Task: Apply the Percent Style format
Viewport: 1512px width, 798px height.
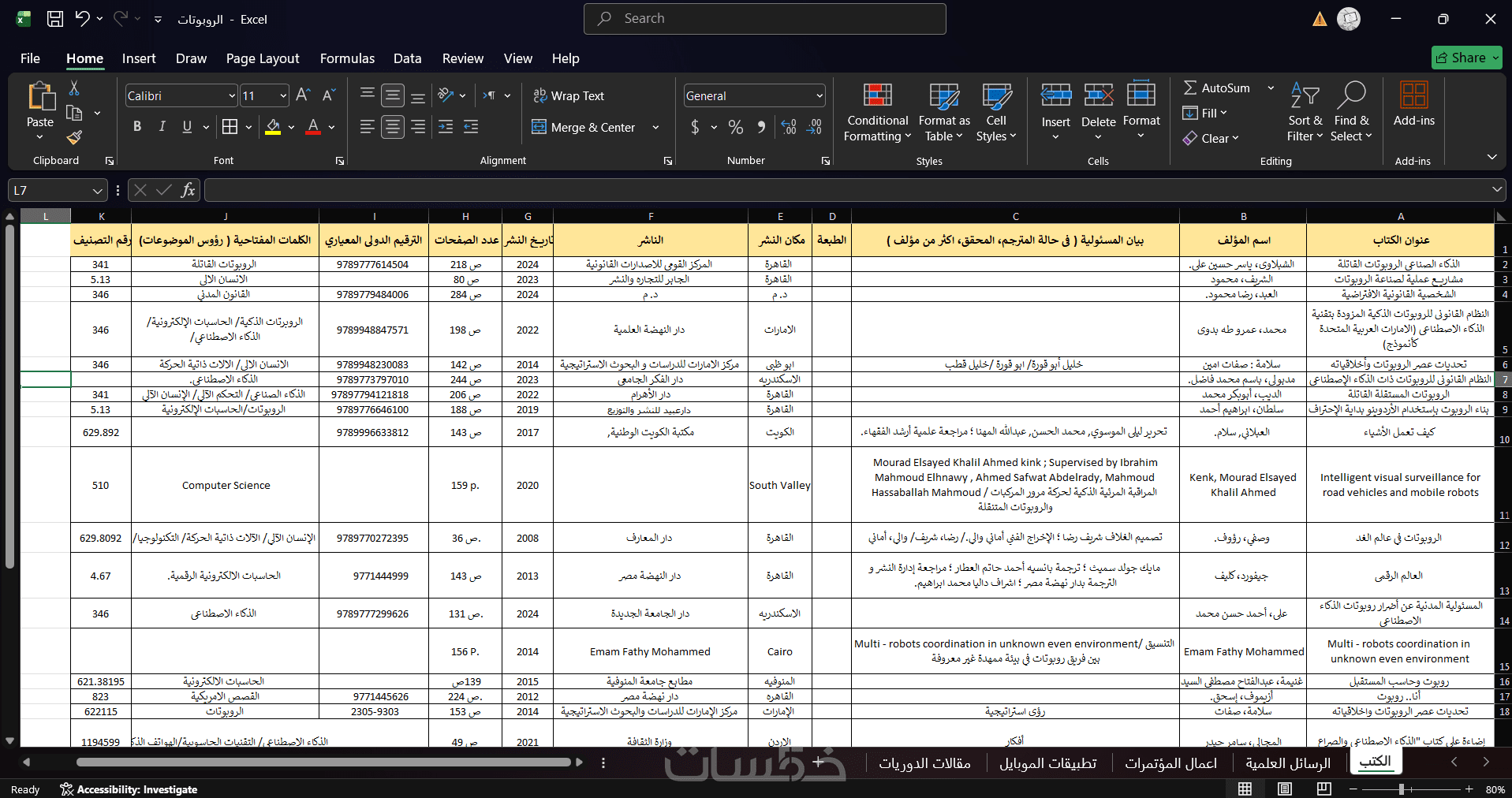Action: (735, 127)
